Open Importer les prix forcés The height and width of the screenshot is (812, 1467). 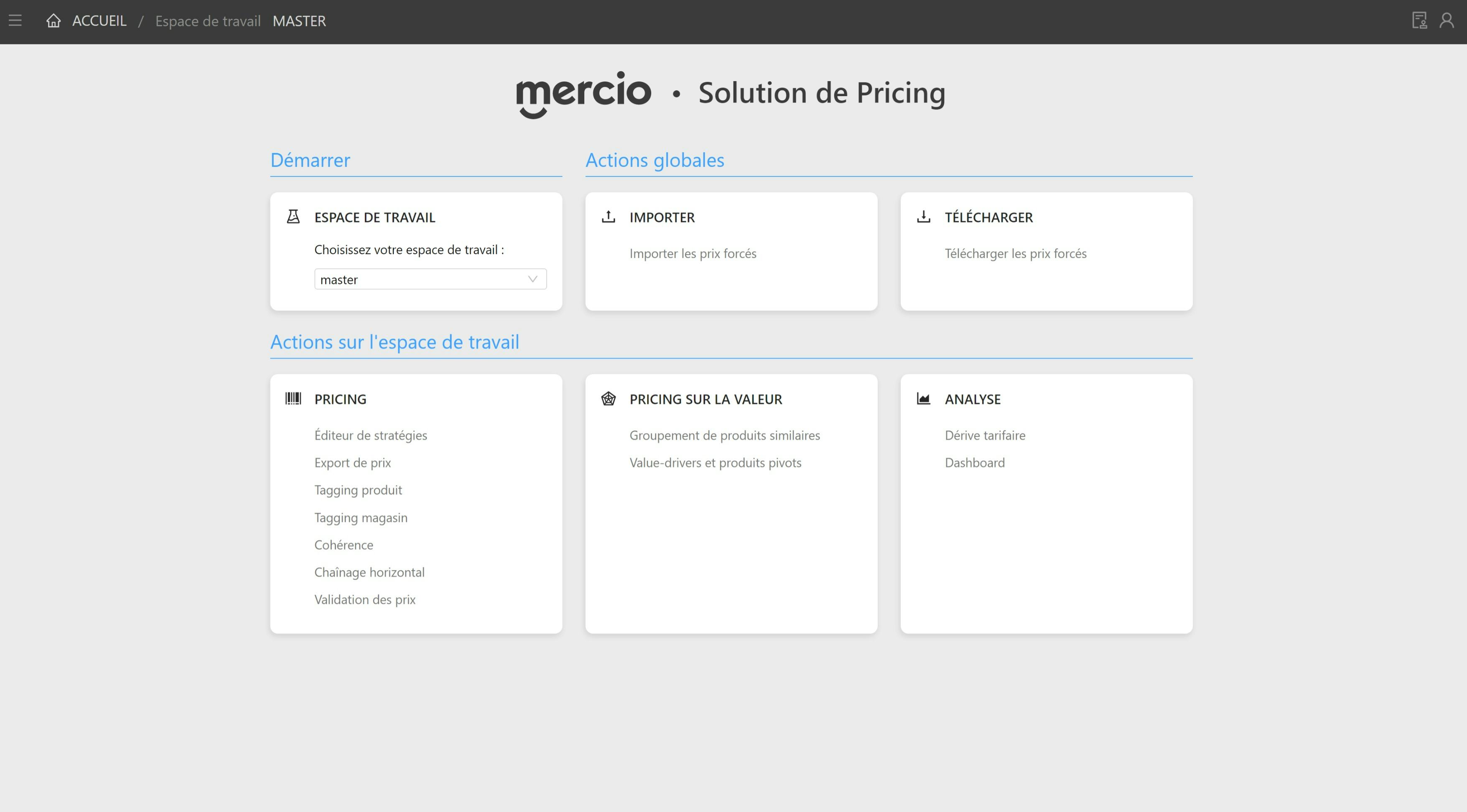click(x=693, y=253)
